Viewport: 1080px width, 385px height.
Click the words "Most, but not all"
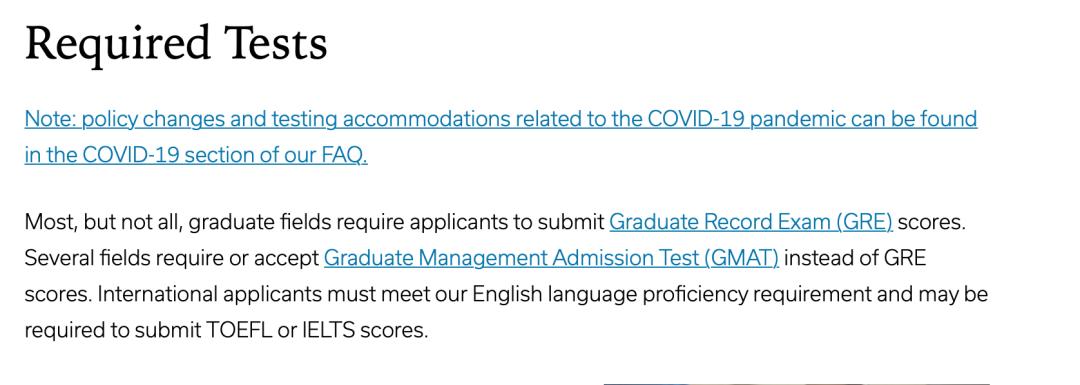[103, 222]
